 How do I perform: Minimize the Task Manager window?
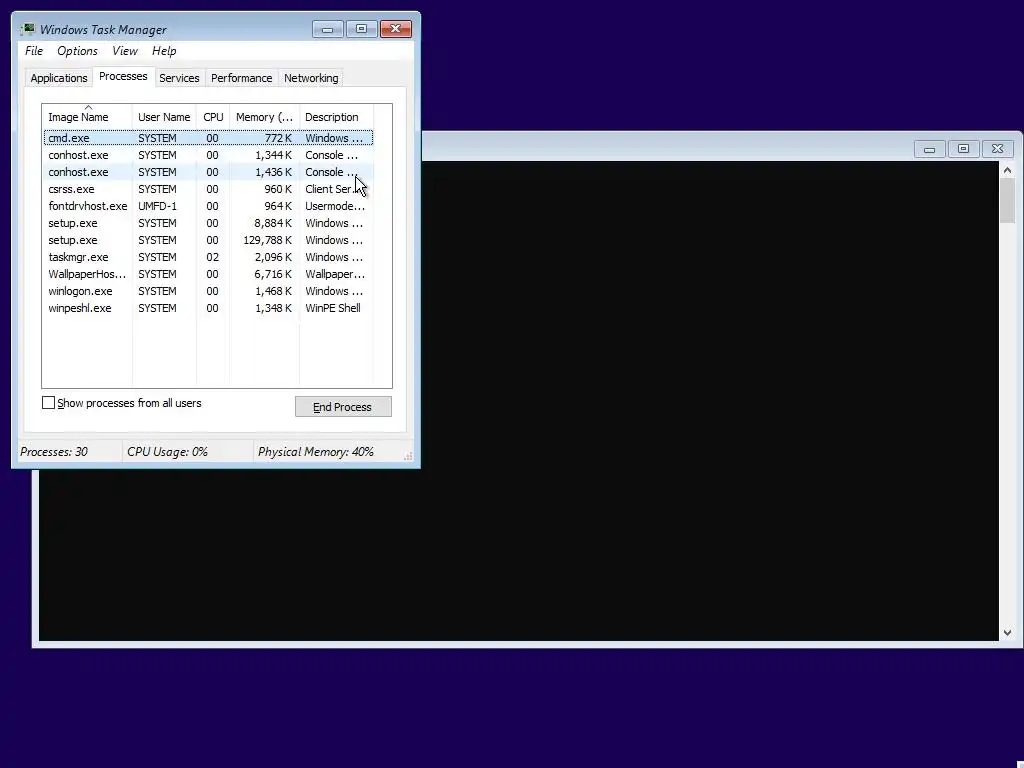[328, 29]
